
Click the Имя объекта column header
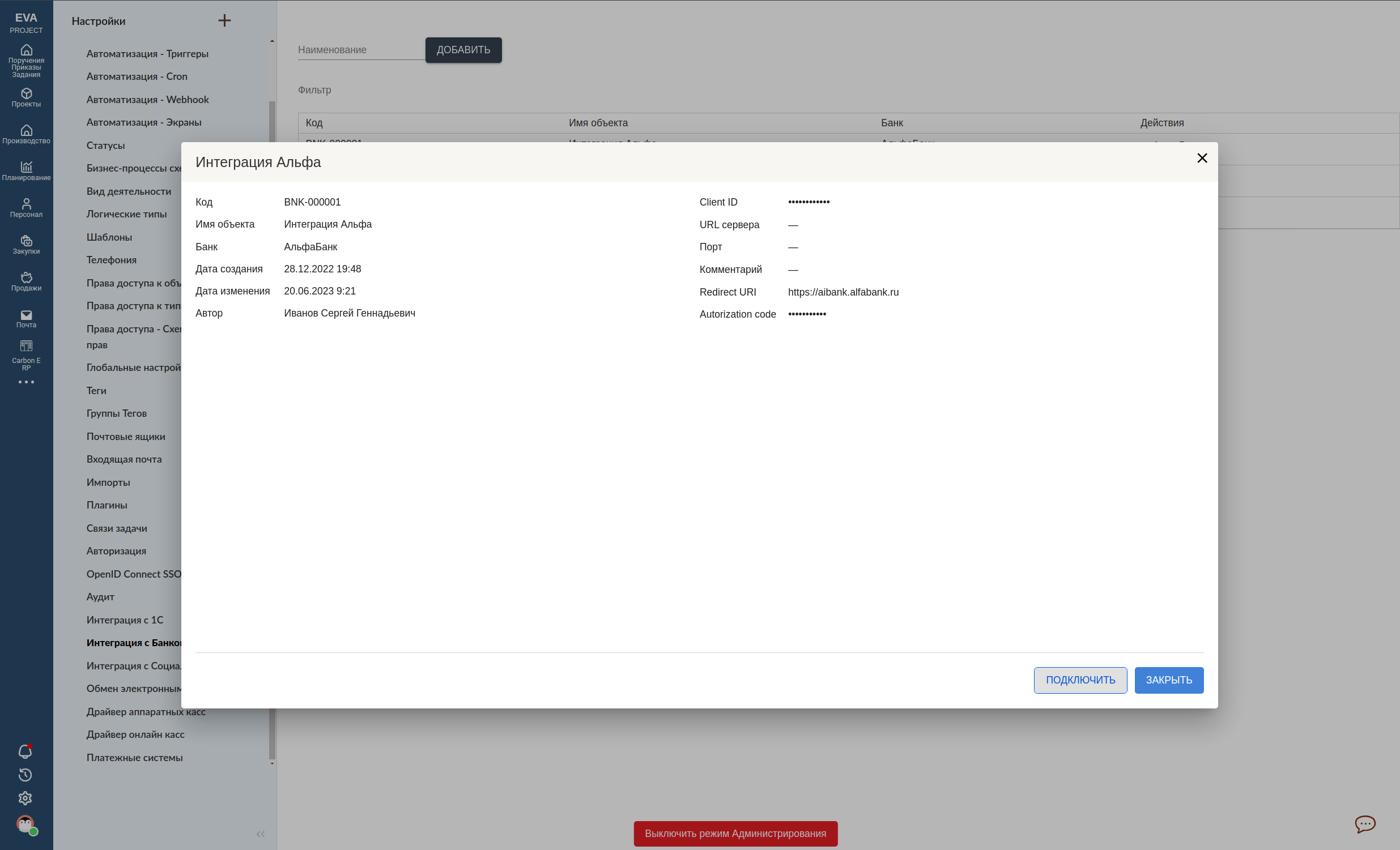[598, 123]
